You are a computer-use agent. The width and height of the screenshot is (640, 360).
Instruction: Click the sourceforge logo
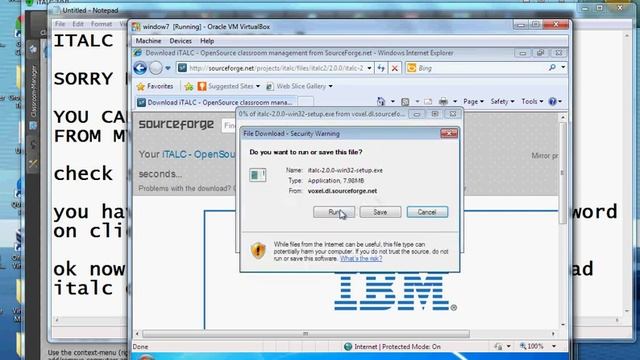[x=176, y=124]
